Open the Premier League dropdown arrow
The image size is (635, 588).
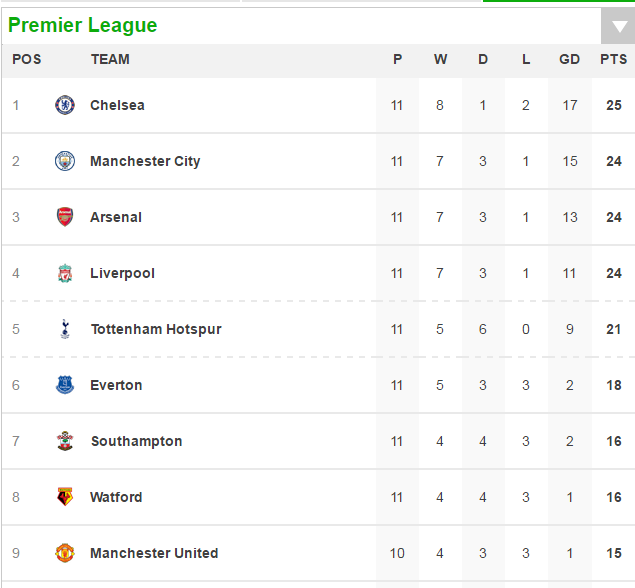[615, 27]
